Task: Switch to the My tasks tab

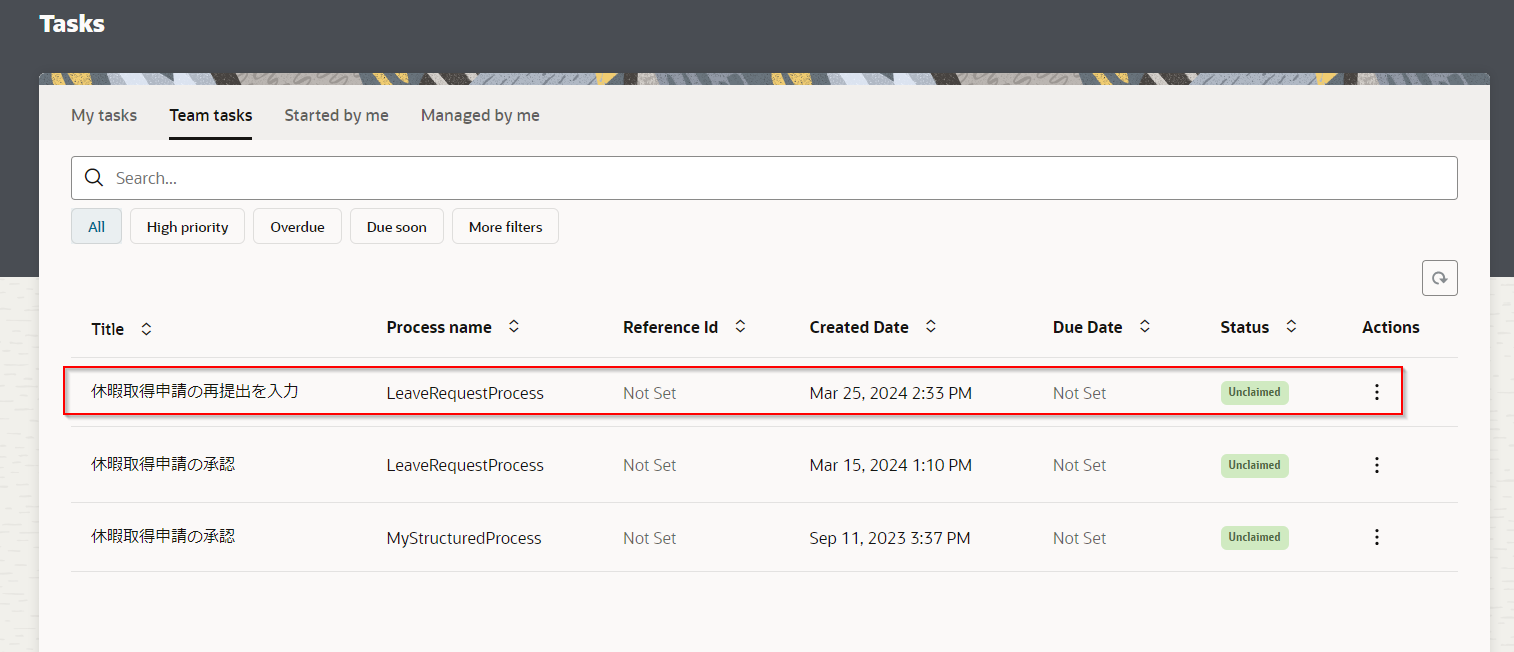Action: click(104, 116)
